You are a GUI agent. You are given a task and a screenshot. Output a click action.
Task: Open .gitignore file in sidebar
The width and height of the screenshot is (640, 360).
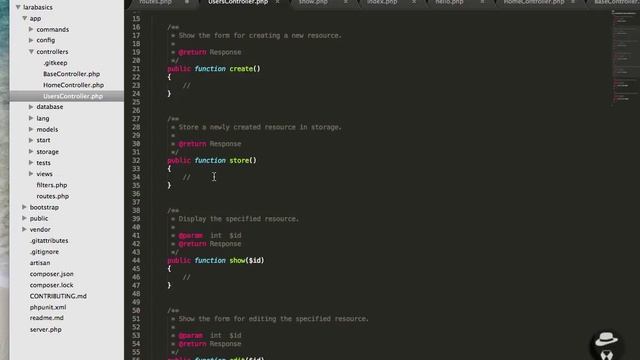(x=44, y=252)
